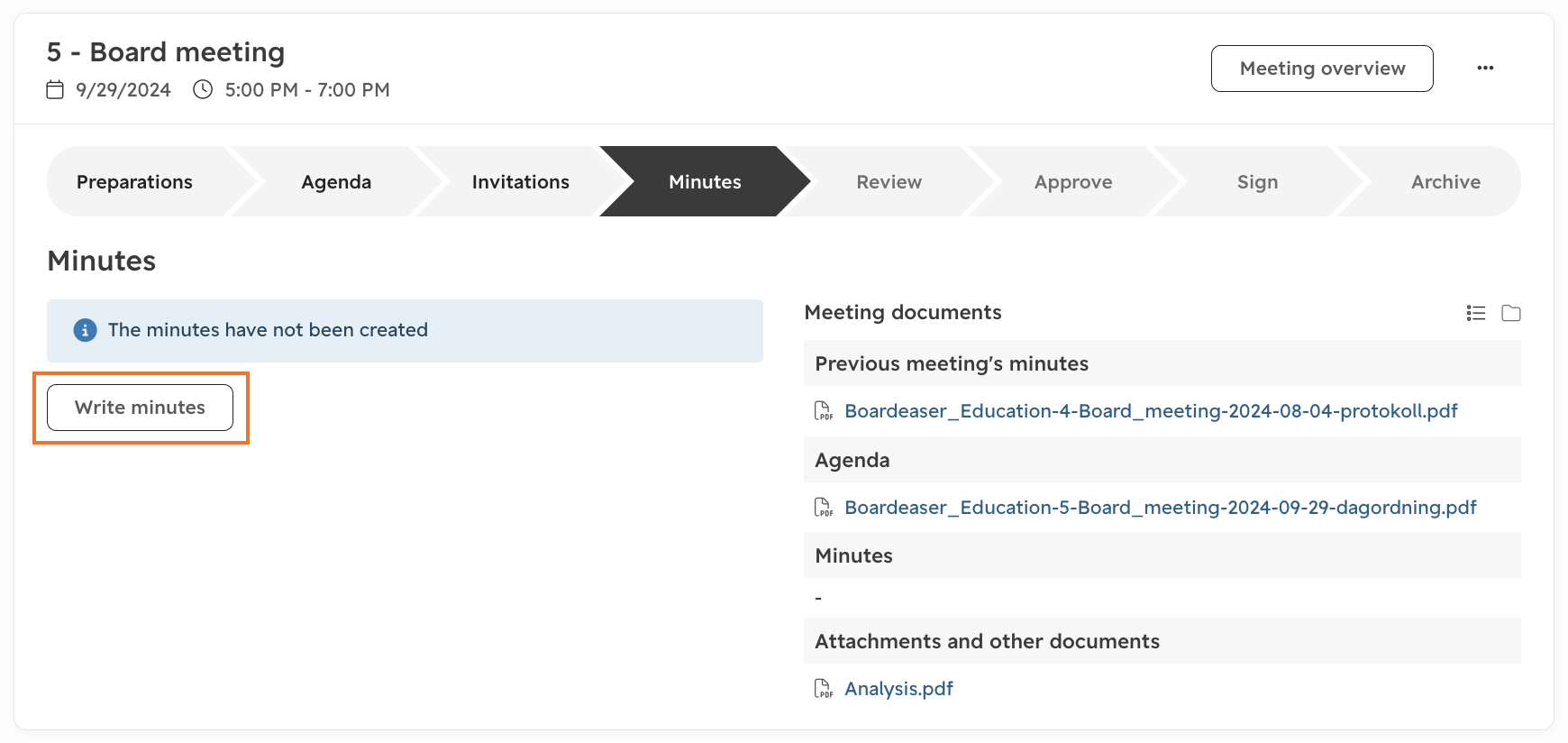
Task: Open the three-dot more options menu
Action: pos(1485,68)
